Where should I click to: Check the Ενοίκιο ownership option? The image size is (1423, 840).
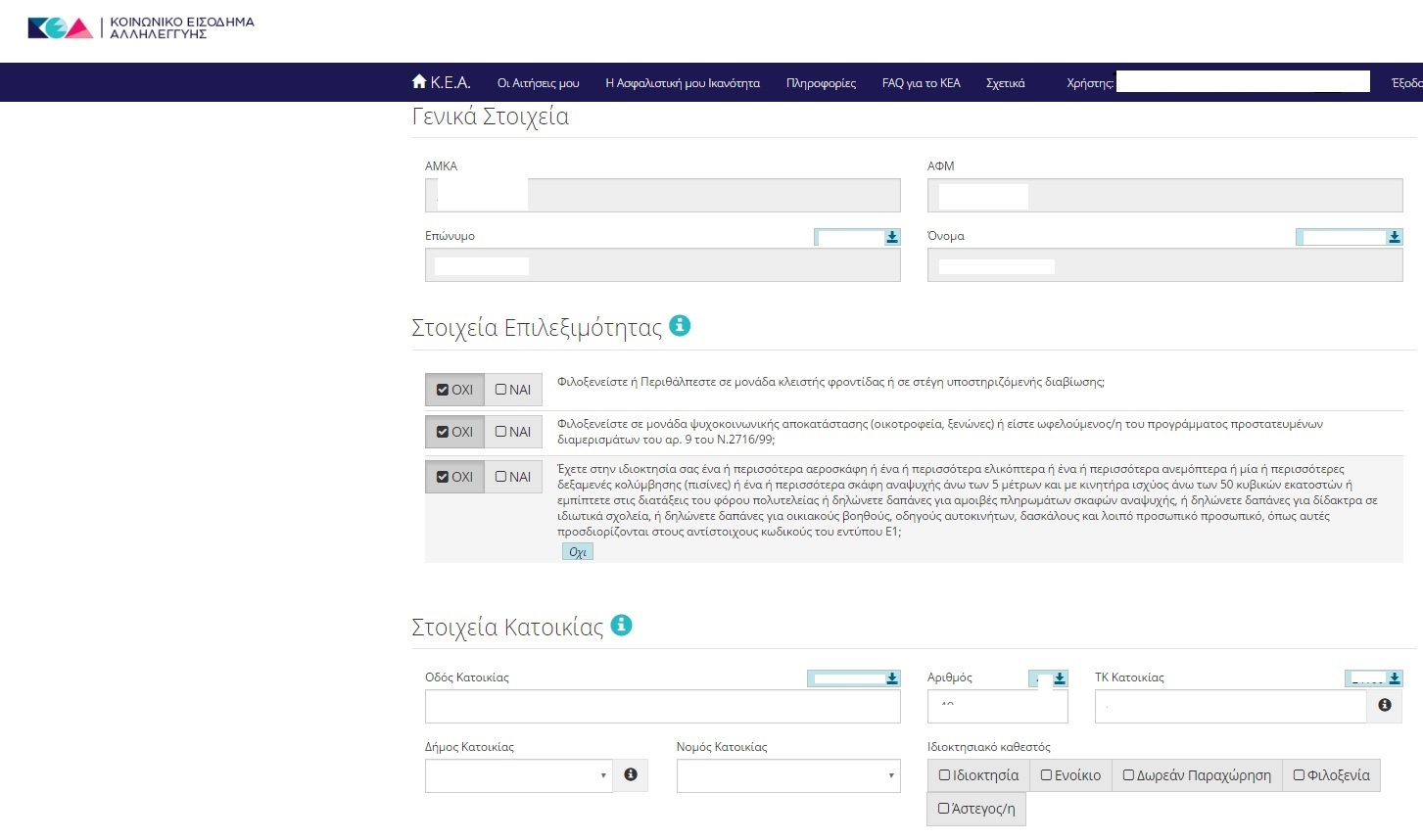click(1069, 775)
